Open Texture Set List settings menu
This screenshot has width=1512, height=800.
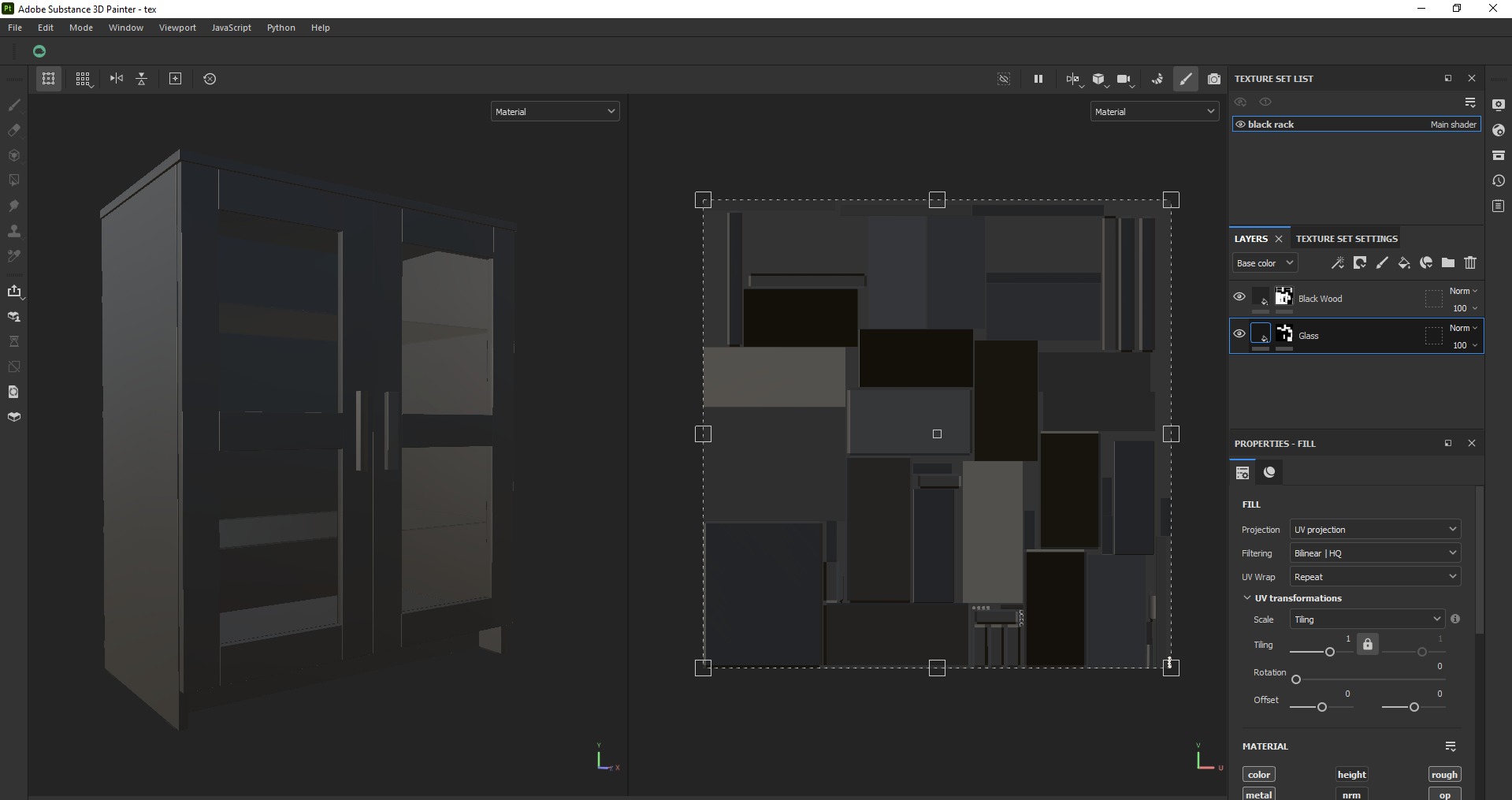pos(1470,102)
